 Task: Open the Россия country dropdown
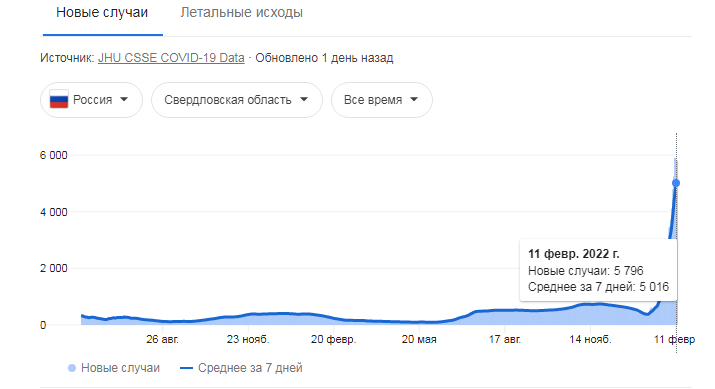click(91, 100)
